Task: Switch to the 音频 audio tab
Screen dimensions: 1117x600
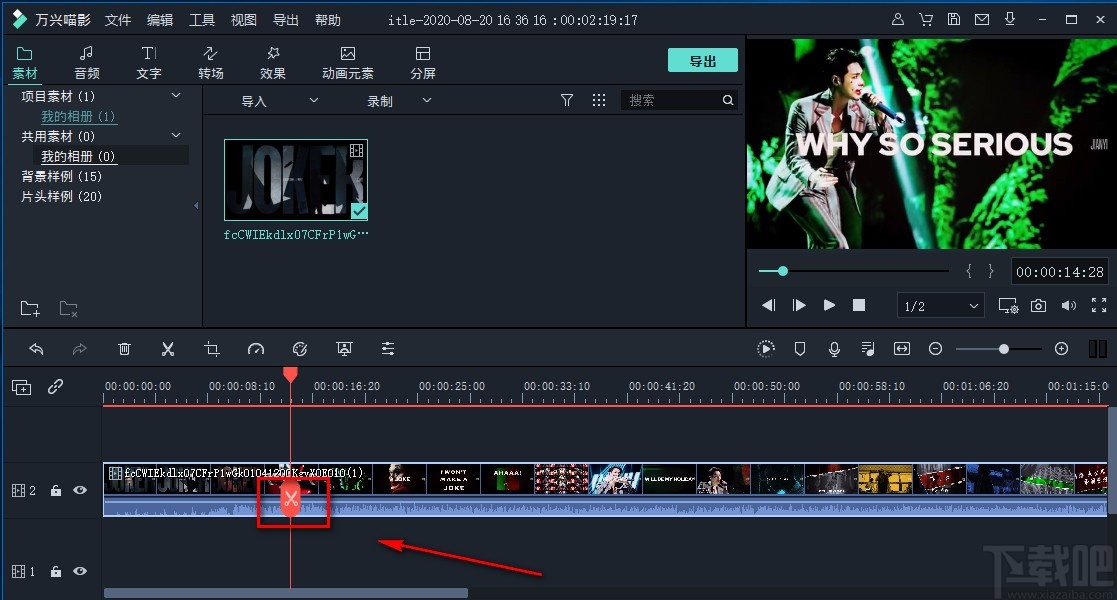Action: click(x=86, y=63)
